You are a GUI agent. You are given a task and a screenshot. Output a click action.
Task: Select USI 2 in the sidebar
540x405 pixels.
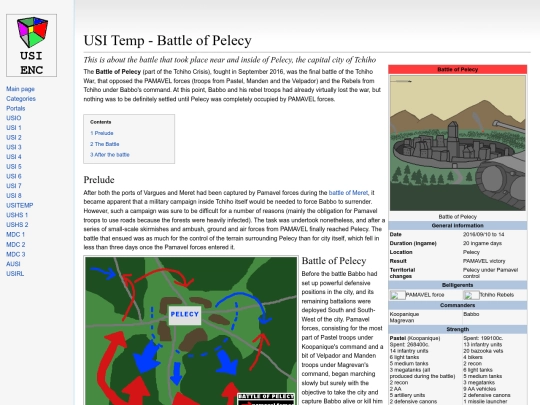13,137
